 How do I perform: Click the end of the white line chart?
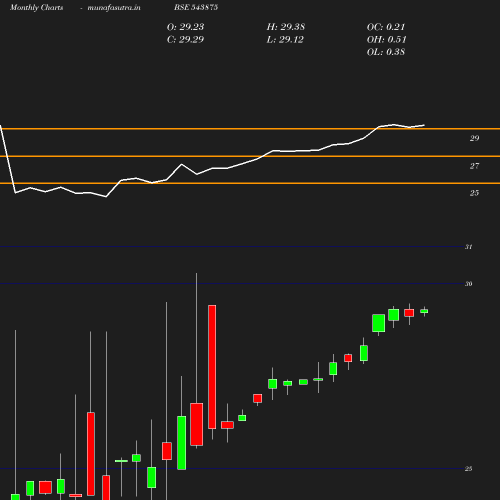point(424,125)
